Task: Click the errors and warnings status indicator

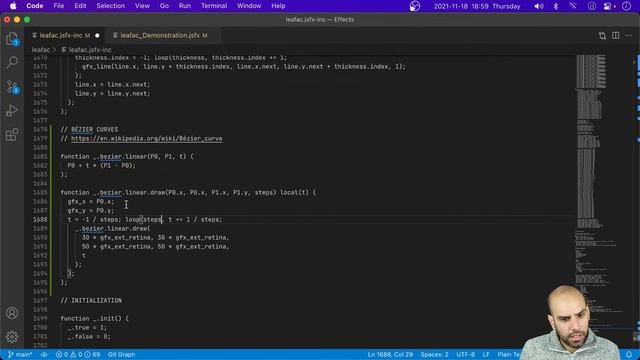Action: [78, 354]
